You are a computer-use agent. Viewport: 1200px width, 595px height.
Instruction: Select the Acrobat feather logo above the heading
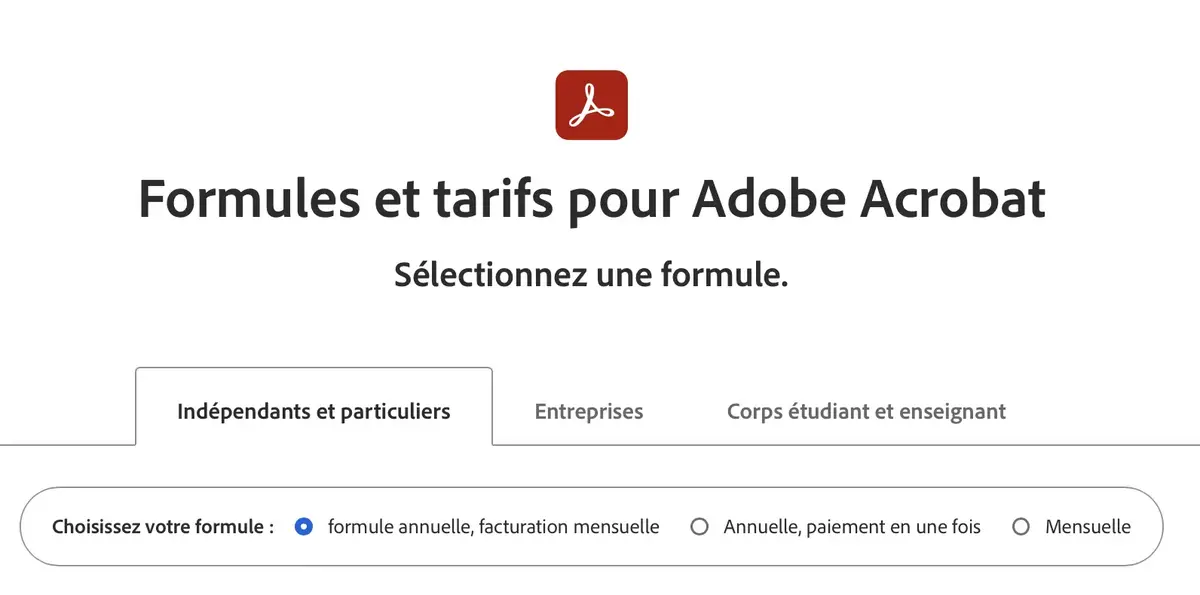coord(591,103)
